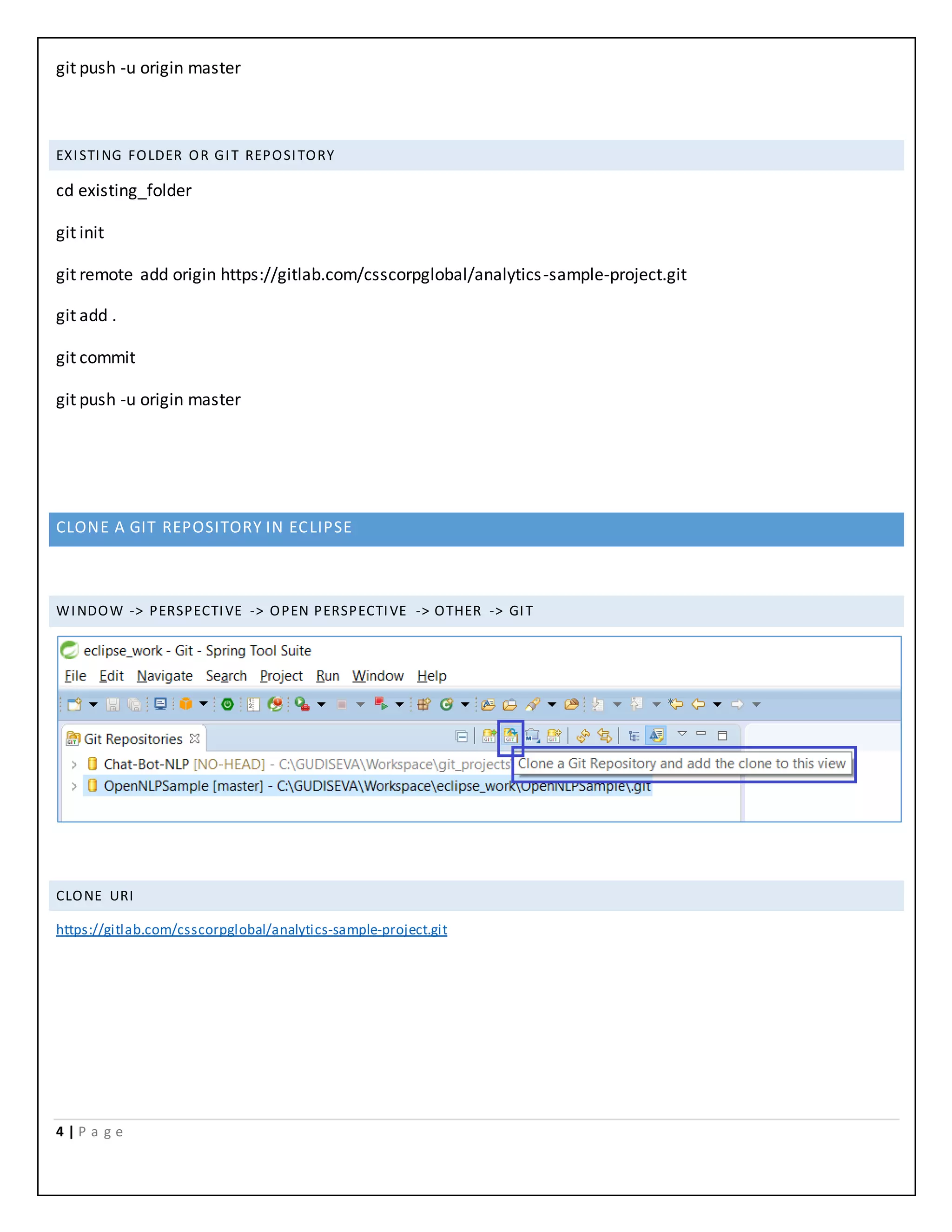952x1232 pixels.
Task: Toggle Link with Editor and Selection
Action: coord(605,735)
